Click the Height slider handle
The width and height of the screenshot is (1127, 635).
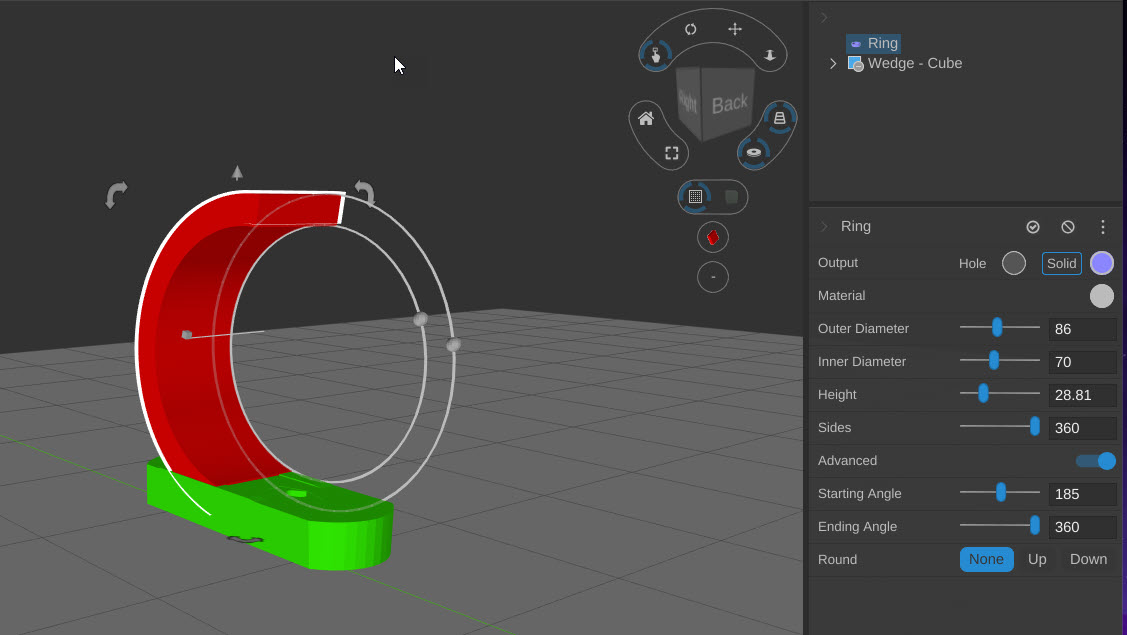[983, 393]
